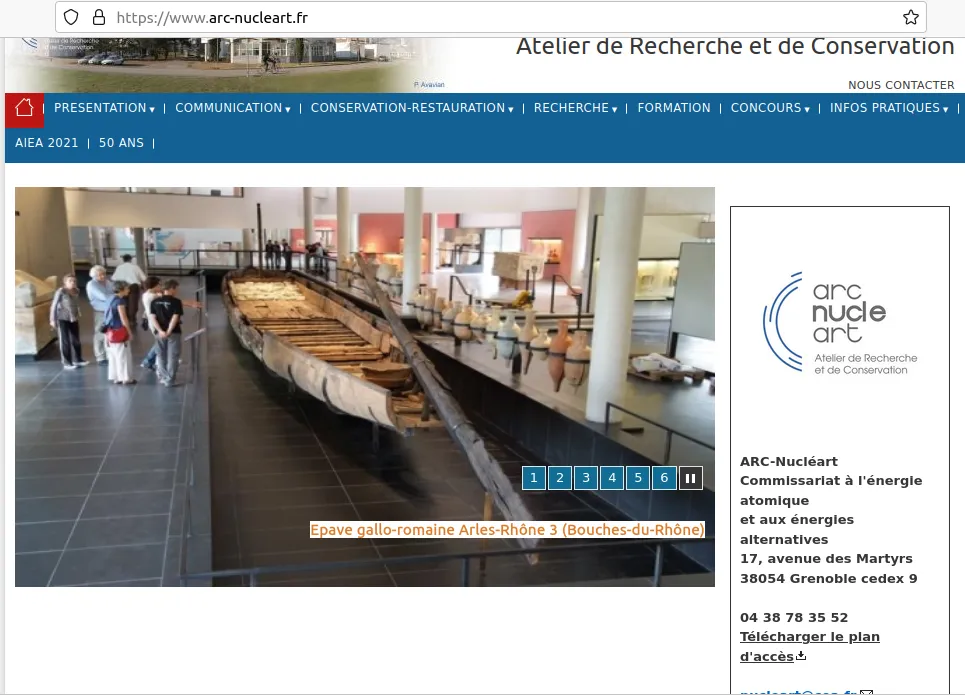This screenshot has height=695, width=965.
Task: Switch to slide 3 in the slideshow
Action: (x=586, y=478)
